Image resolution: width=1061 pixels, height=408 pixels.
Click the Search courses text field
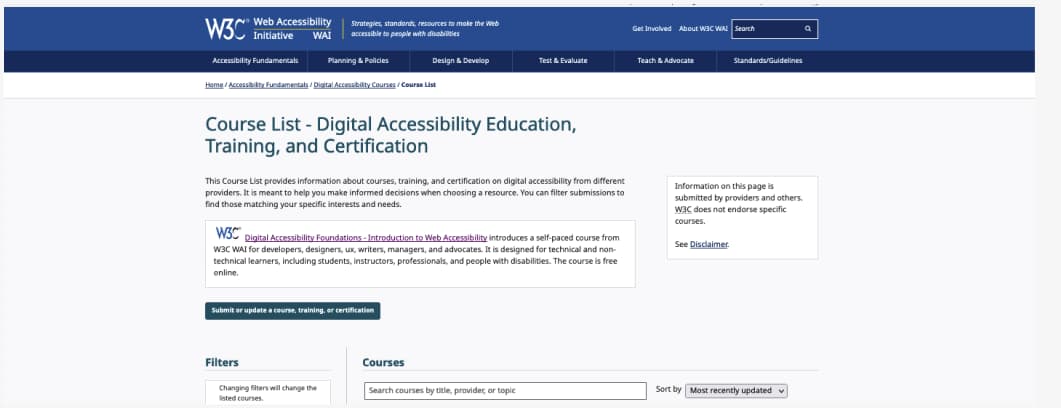pos(505,391)
